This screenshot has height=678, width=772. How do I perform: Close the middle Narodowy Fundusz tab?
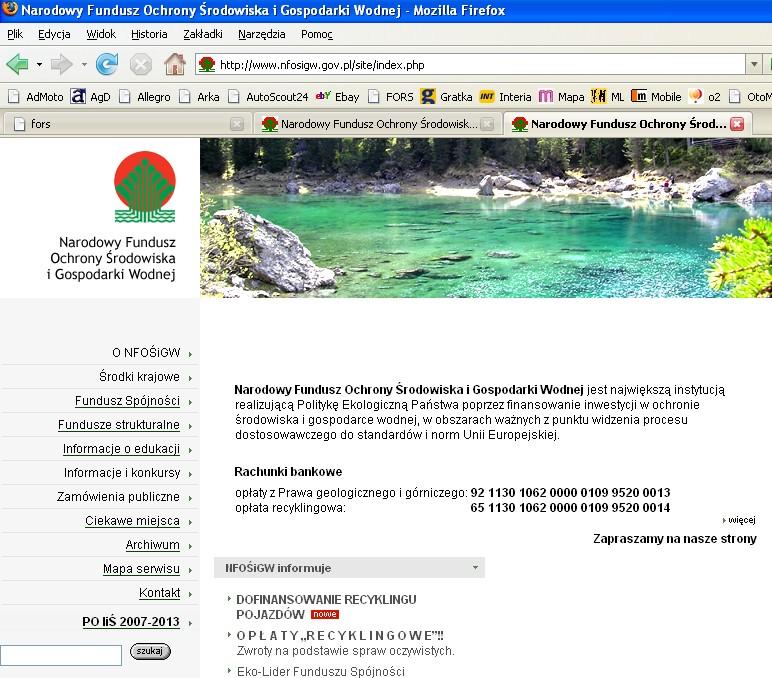[486, 124]
